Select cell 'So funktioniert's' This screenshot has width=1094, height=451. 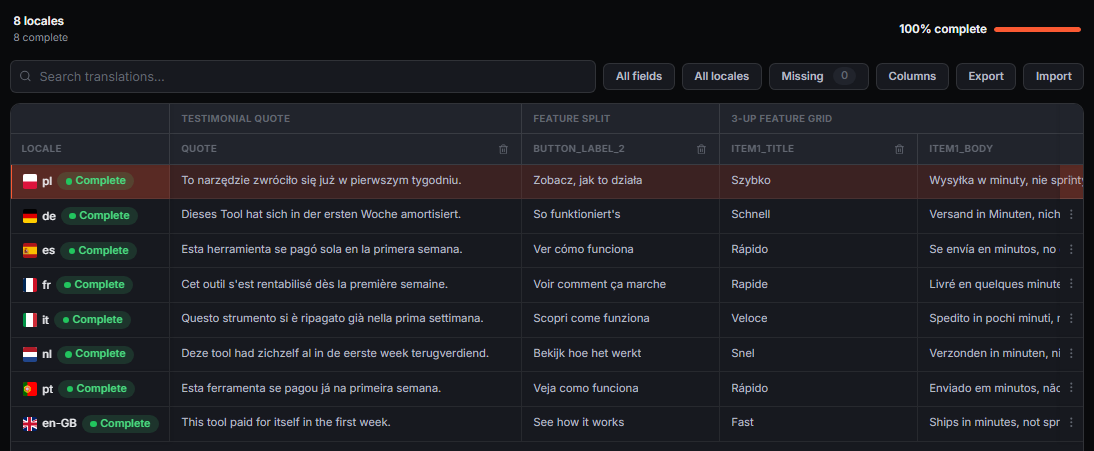pos(620,216)
